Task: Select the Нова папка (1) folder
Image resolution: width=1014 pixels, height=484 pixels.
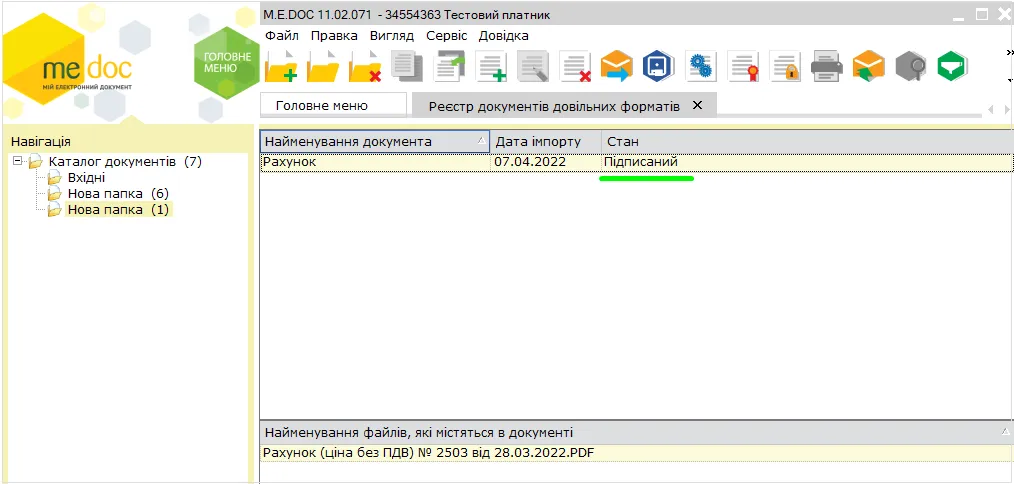Action: [118, 210]
